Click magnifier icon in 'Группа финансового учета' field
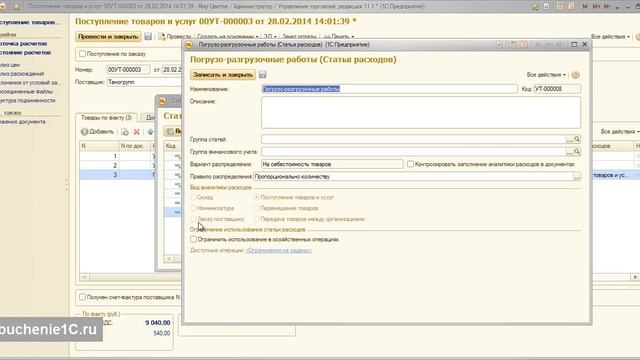The height and width of the screenshot is (360, 640). tap(577, 152)
